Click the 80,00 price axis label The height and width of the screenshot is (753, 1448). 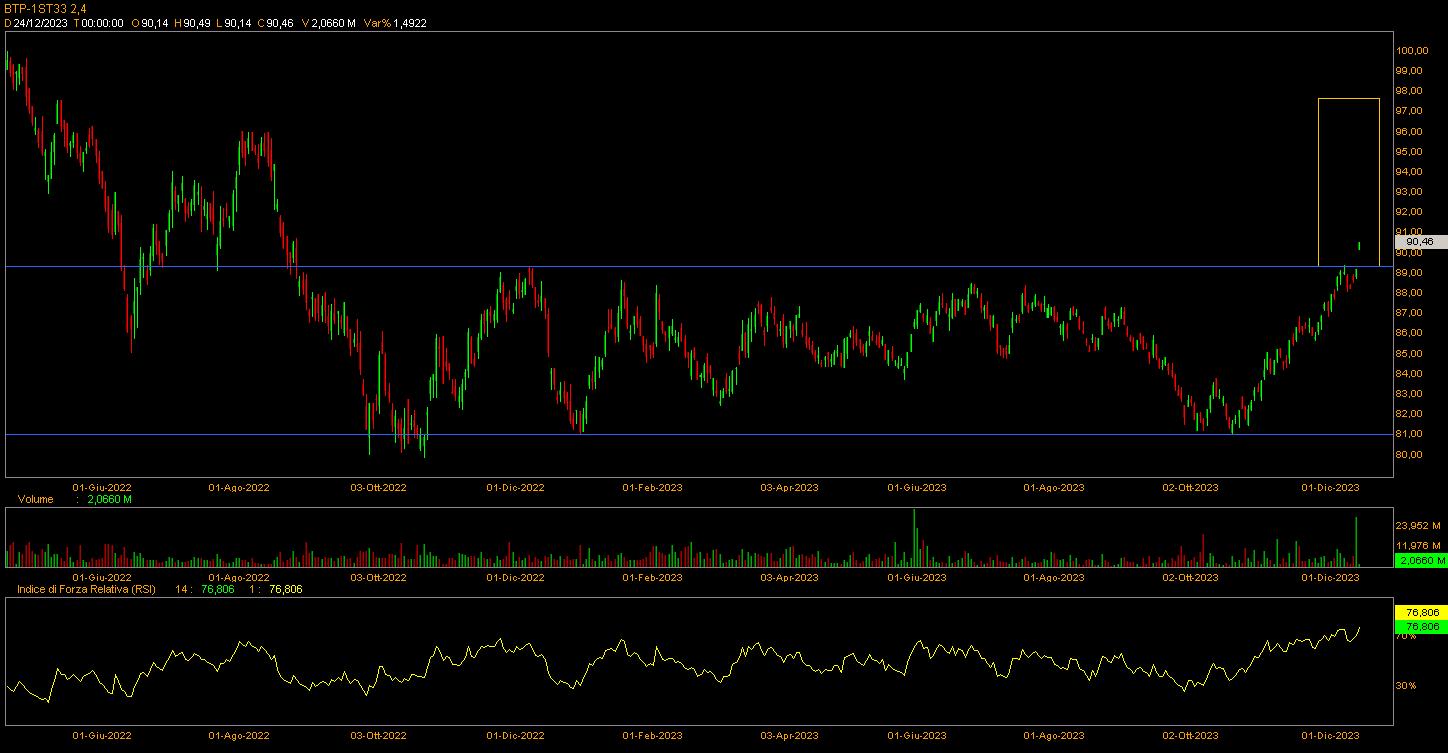[1410, 455]
